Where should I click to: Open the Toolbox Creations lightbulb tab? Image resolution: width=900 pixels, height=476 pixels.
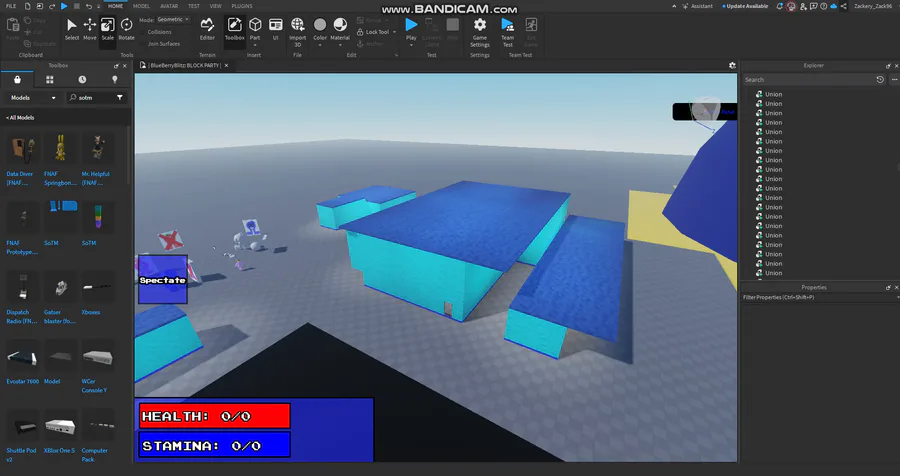coord(114,79)
